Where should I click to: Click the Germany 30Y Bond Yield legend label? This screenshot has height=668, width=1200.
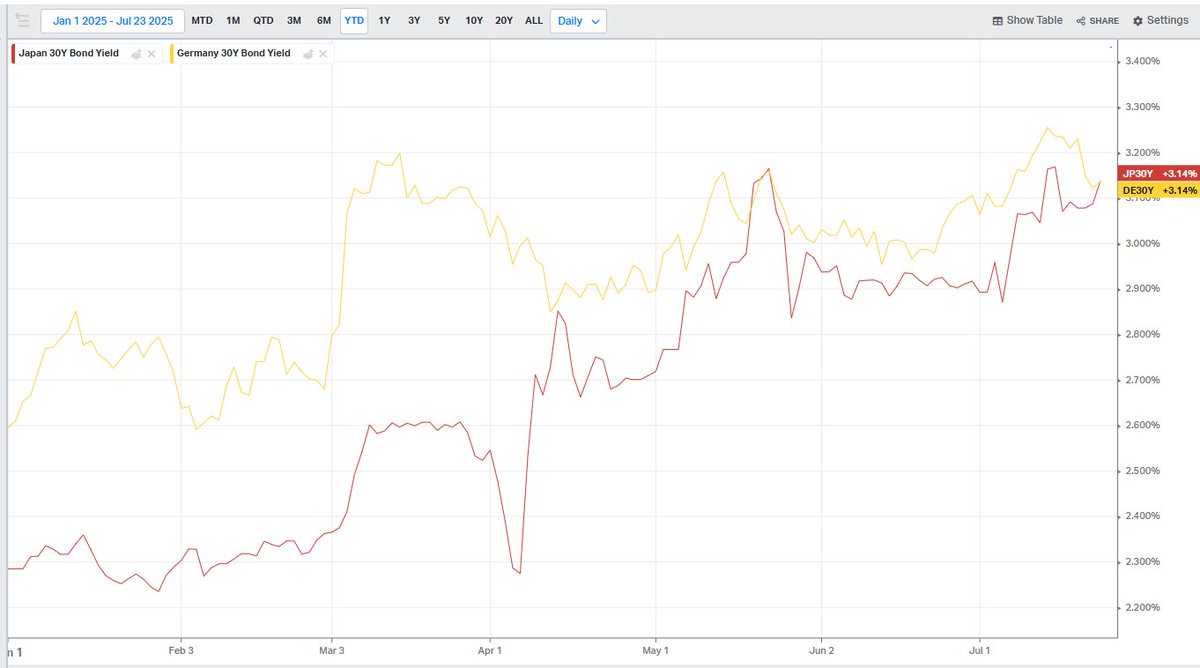pos(236,53)
